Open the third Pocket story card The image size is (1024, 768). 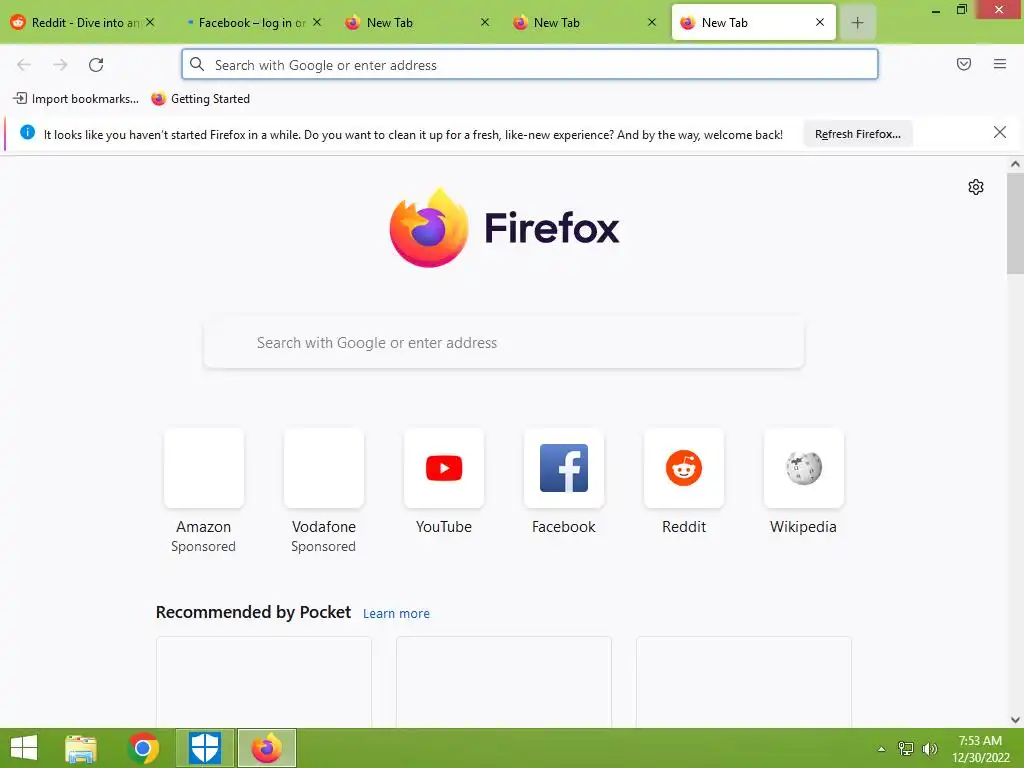[x=744, y=682]
